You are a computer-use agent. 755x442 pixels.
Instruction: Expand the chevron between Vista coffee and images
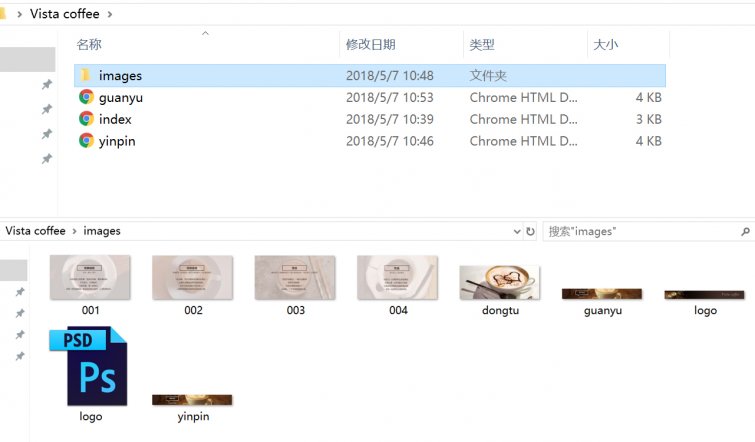tap(75, 231)
